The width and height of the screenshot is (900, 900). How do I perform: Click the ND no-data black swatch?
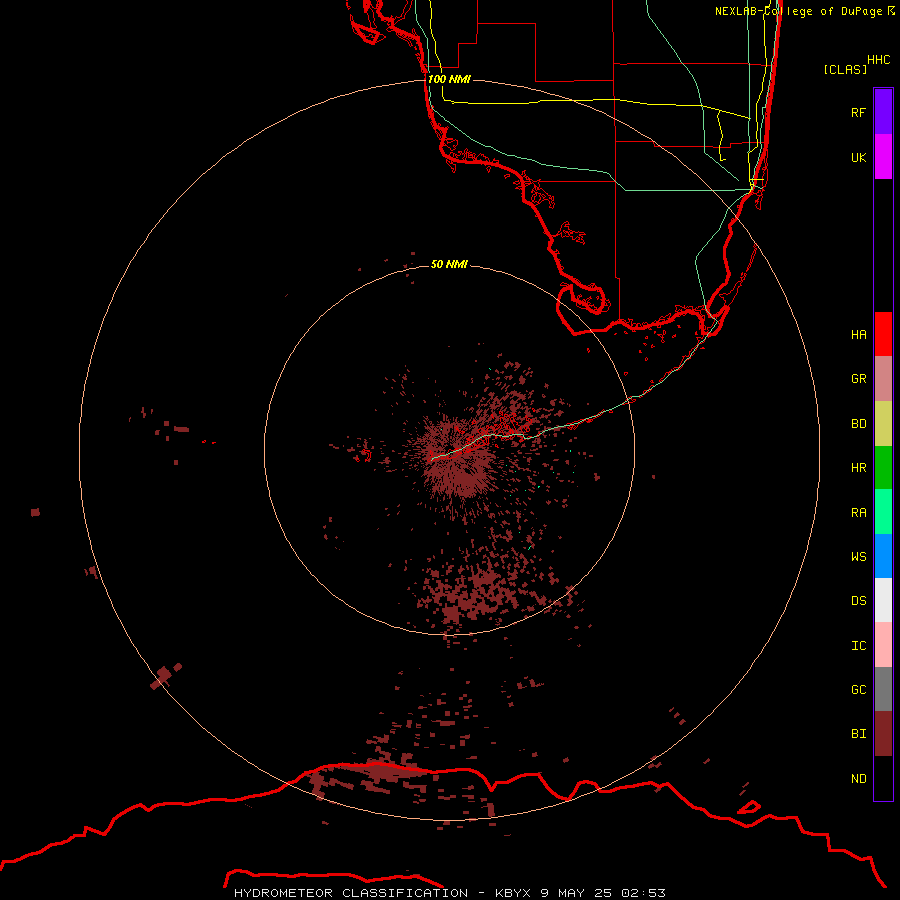[883, 778]
